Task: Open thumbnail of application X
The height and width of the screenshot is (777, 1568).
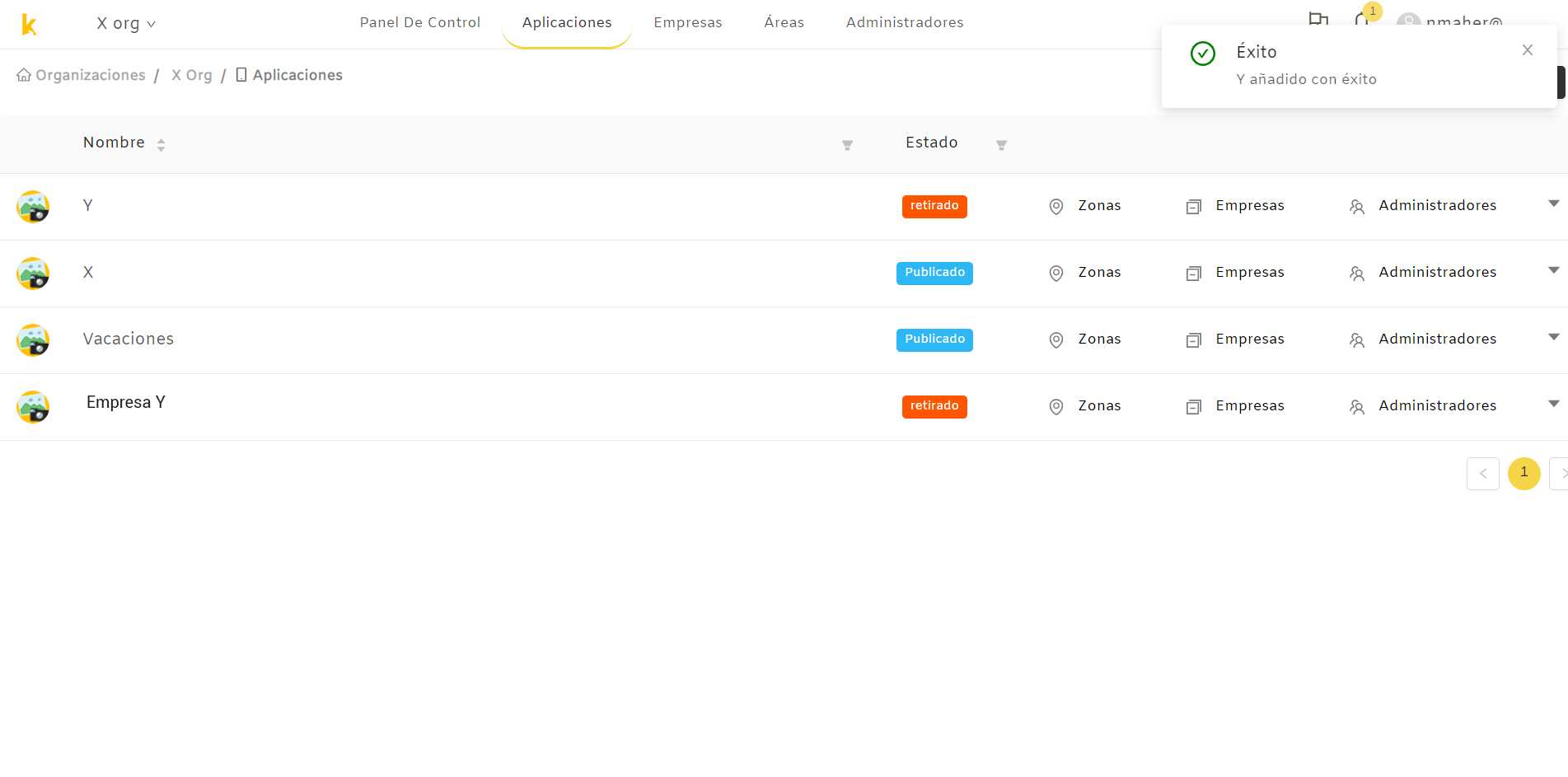Action: [33, 274]
